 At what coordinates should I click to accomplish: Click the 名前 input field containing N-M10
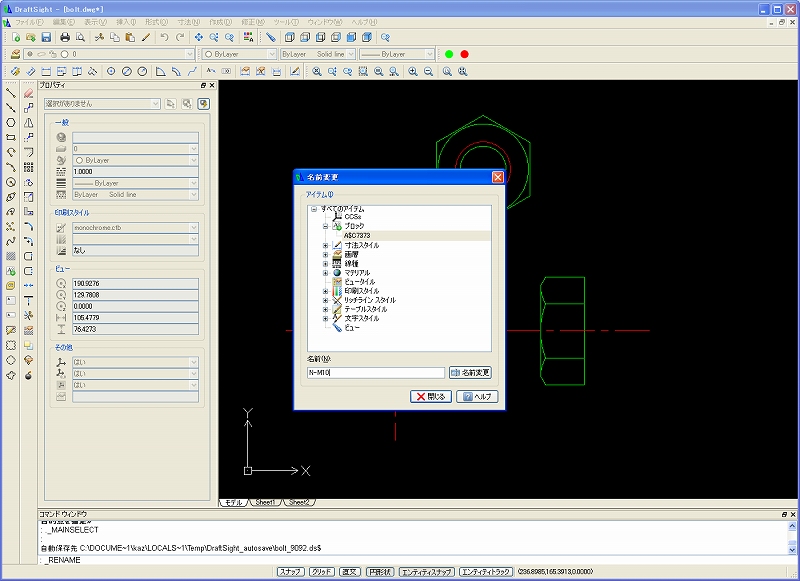[x=376, y=373]
